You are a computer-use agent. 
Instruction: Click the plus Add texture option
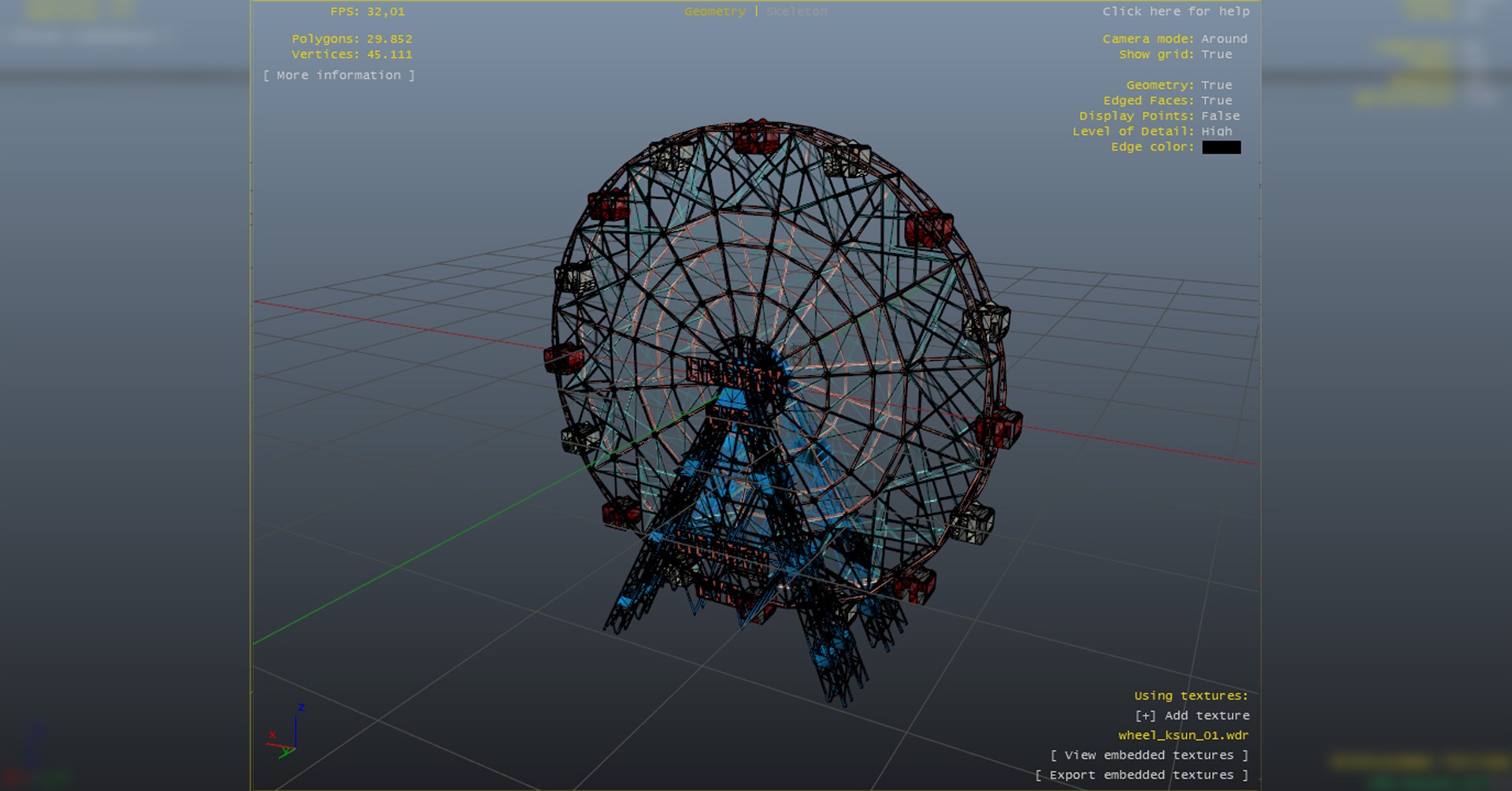(1191, 715)
